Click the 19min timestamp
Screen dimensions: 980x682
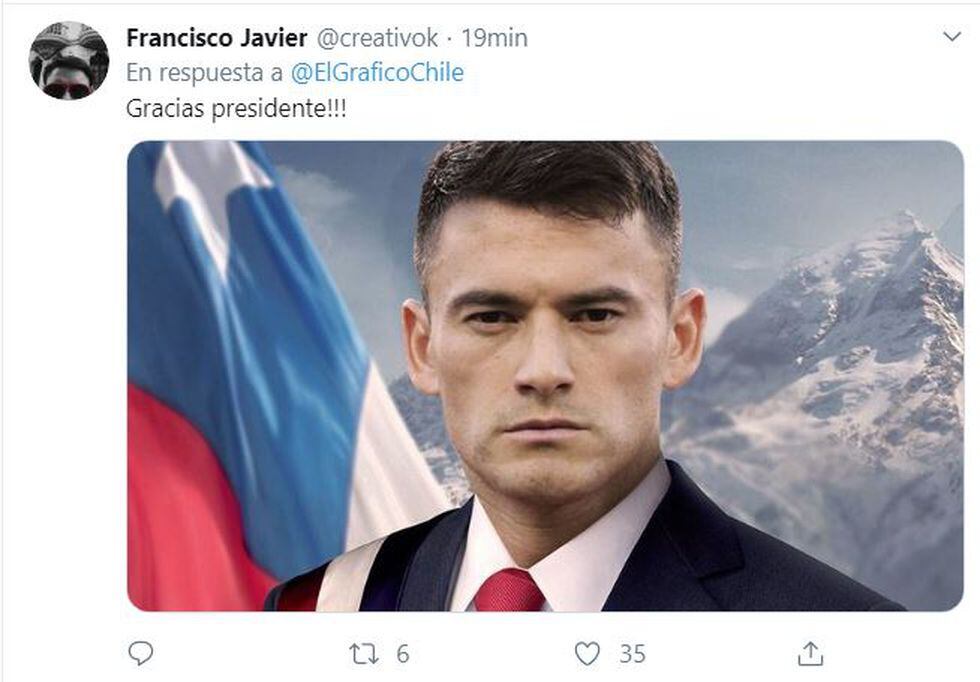pos(494,38)
